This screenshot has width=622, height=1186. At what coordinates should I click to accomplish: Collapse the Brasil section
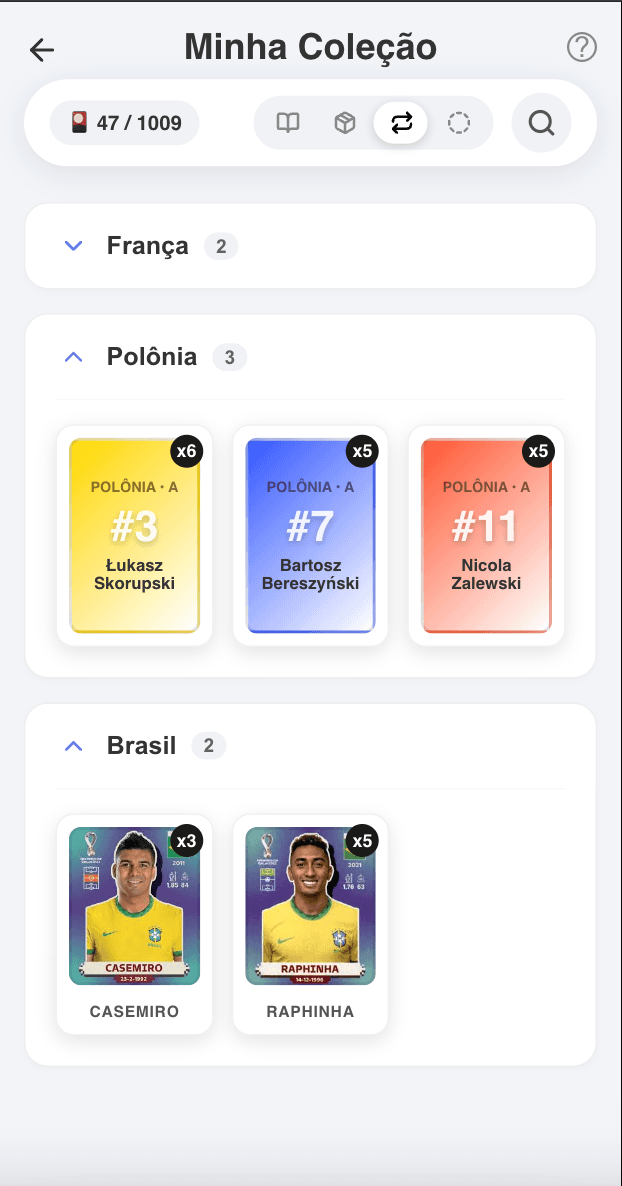point(73,746)
